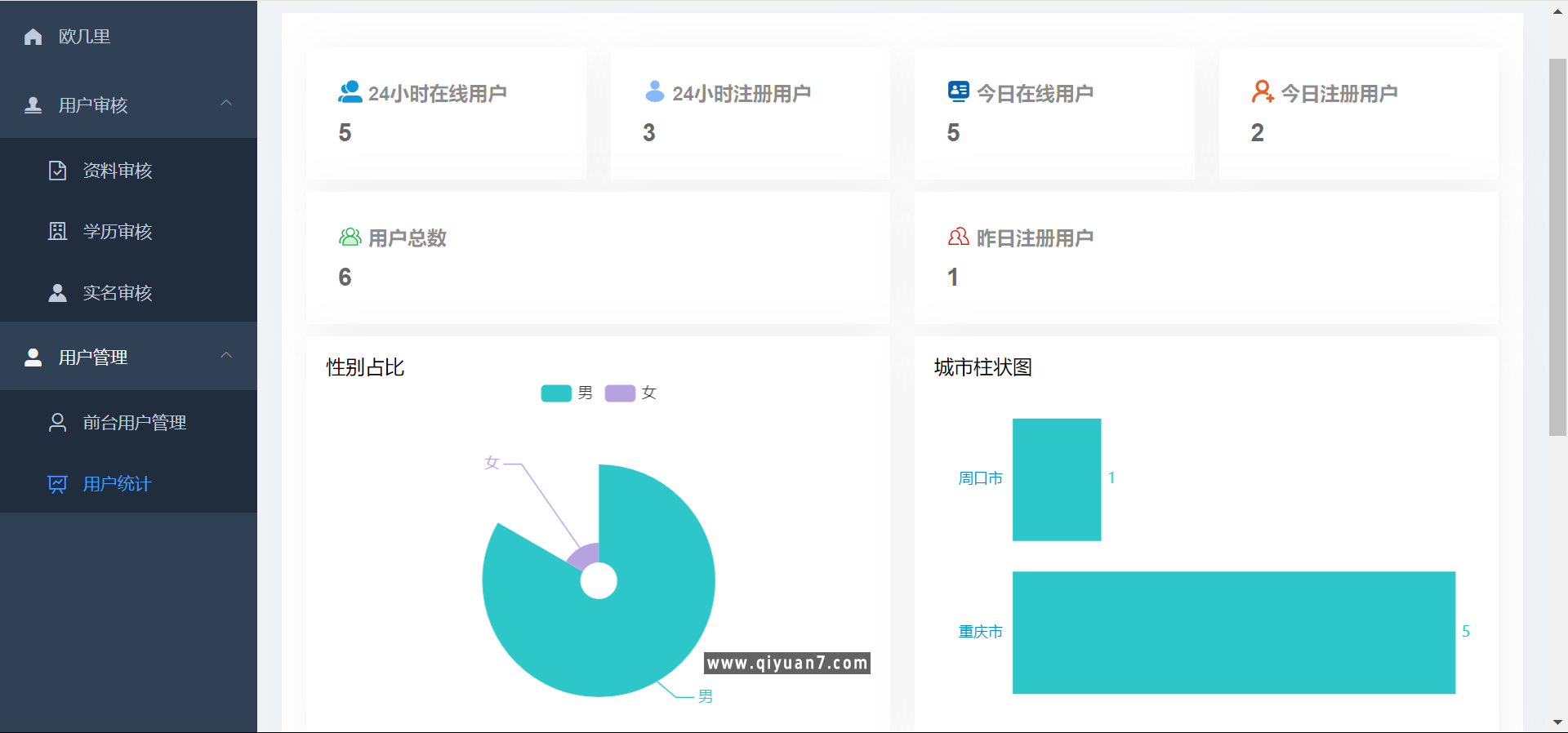Click the 资料审核 document icon

57,171
